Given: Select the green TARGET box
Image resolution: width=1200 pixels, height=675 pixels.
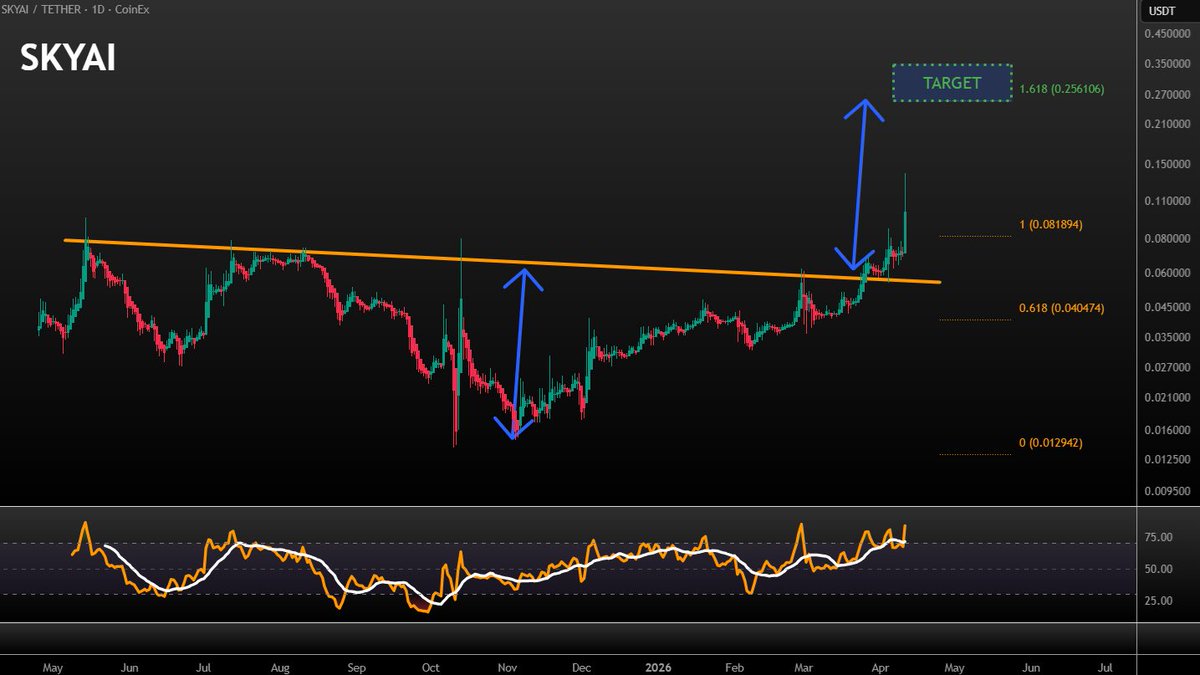Looking at the screenshot, I should (x=951, y=83).
